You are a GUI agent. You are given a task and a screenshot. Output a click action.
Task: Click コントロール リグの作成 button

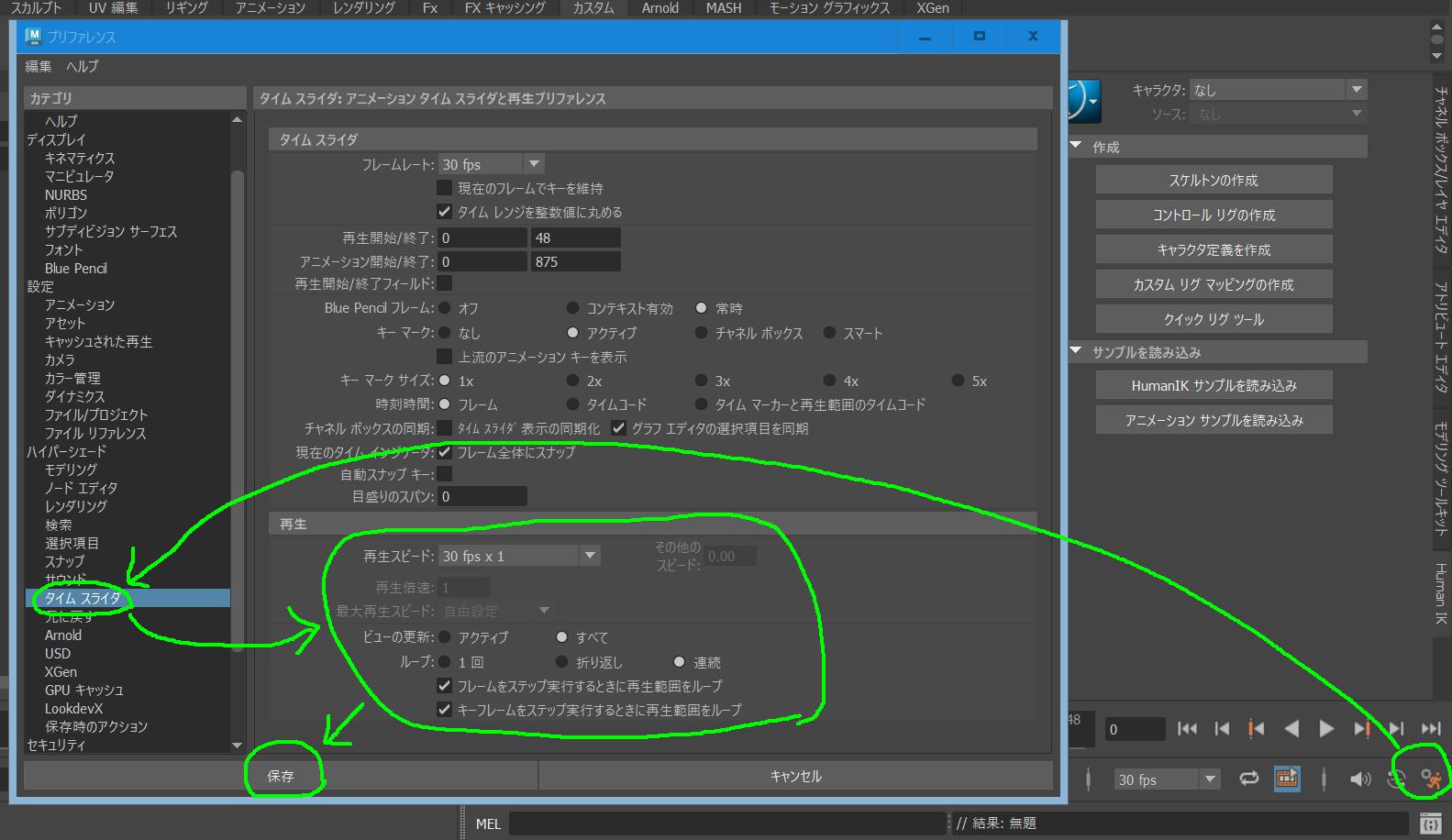click(x=1214, y=215)
